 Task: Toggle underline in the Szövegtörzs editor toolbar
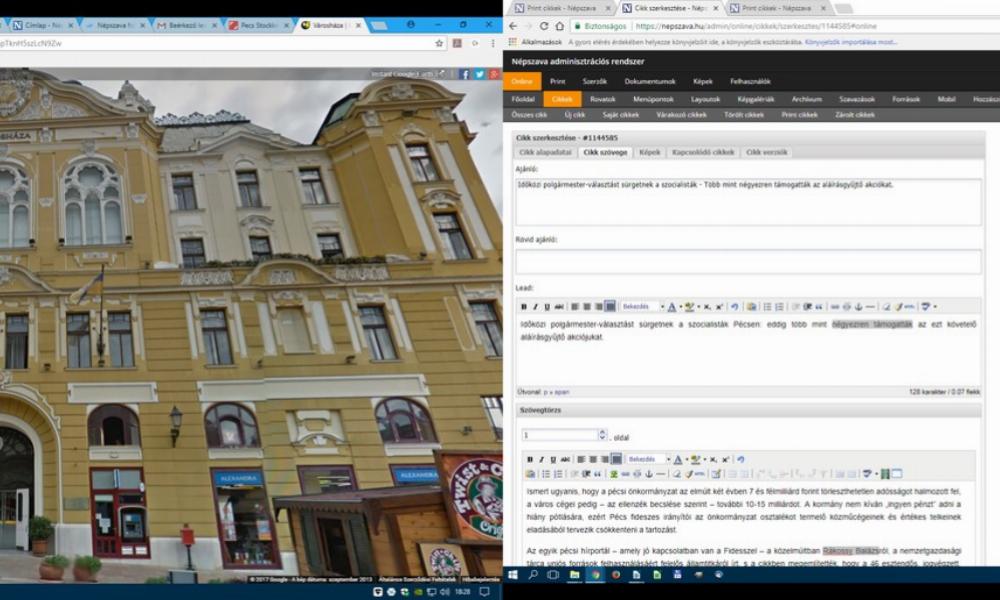pos(553,459)
